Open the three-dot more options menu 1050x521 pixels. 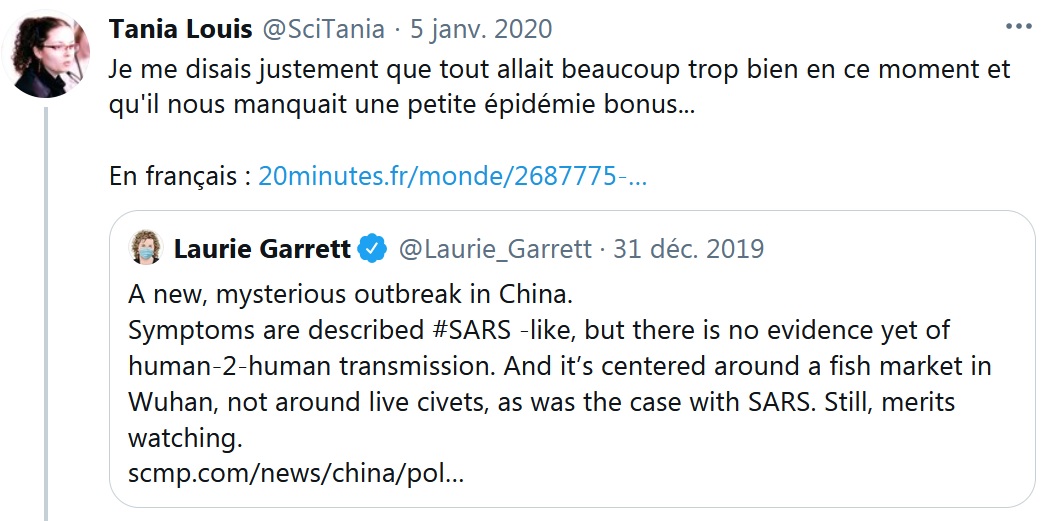[1017, 27]
